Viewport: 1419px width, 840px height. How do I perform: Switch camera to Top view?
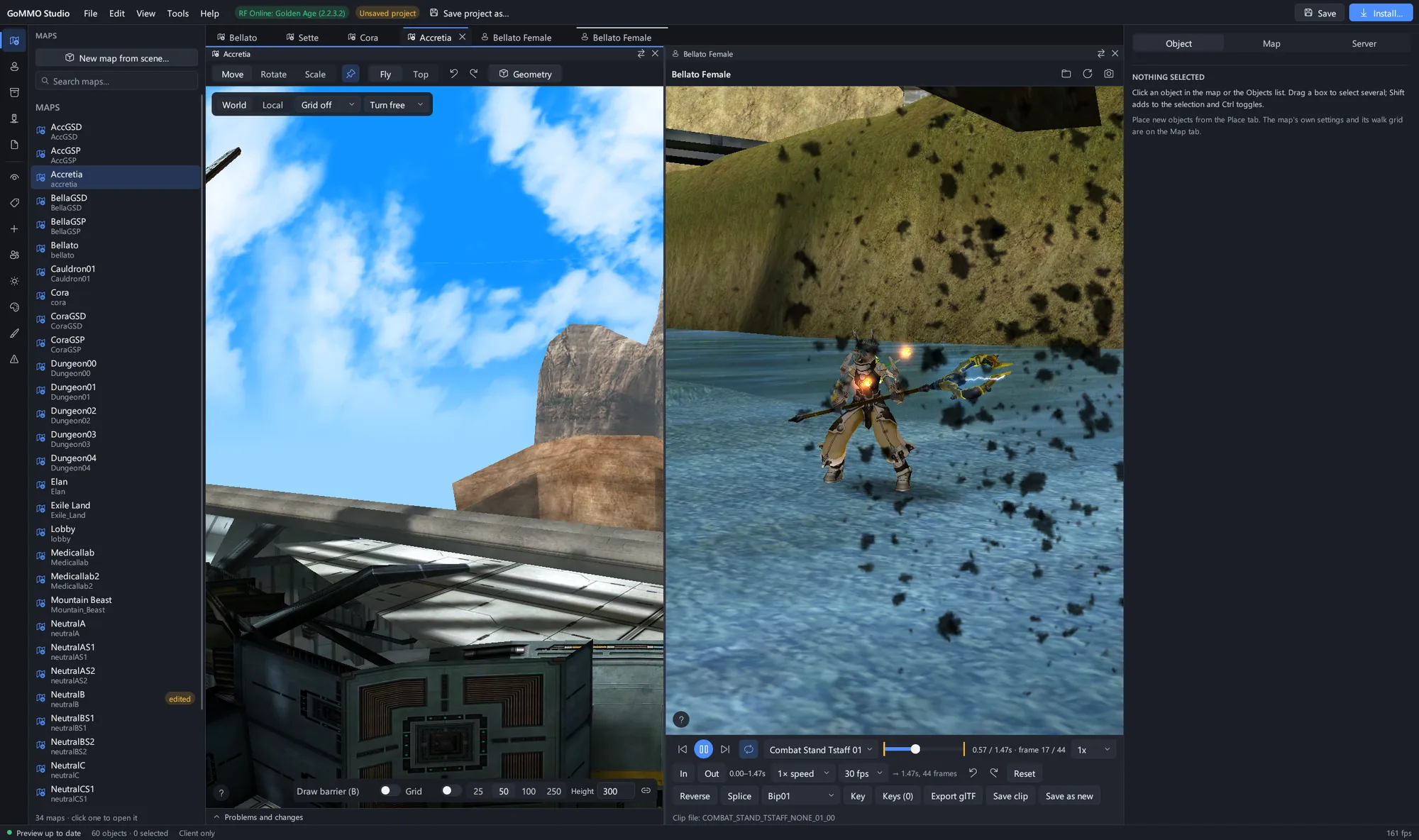pyautogui.click(x=421, y=74)
